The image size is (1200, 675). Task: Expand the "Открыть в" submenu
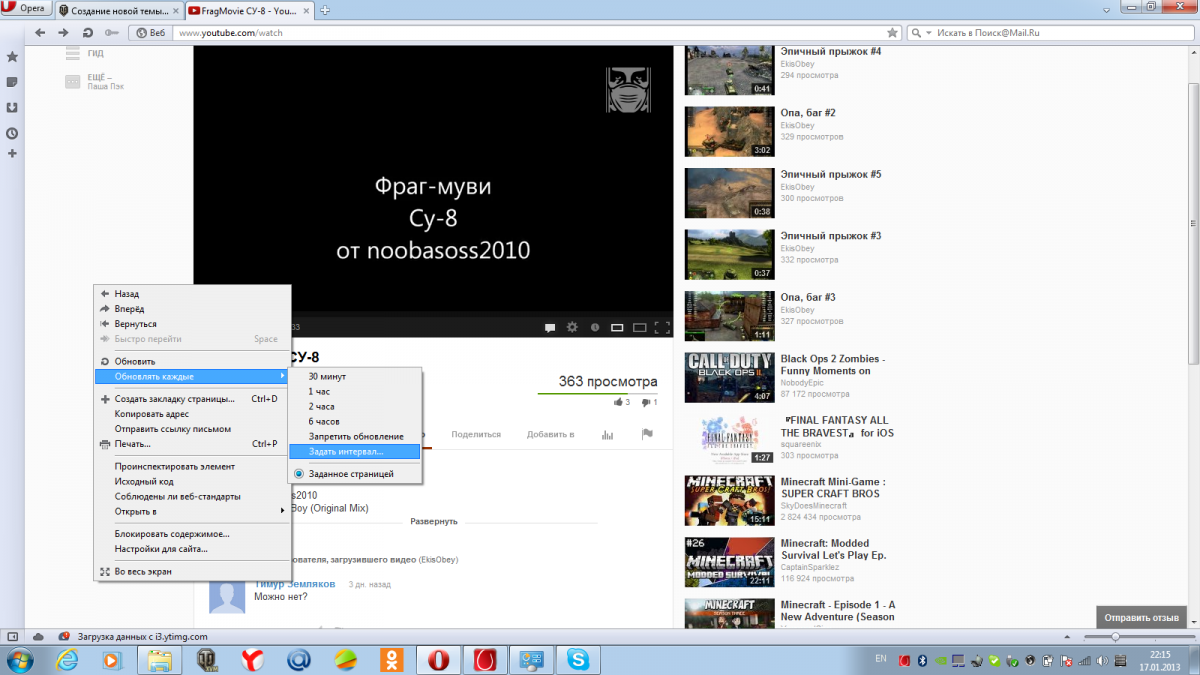click(x=192, y=511)
